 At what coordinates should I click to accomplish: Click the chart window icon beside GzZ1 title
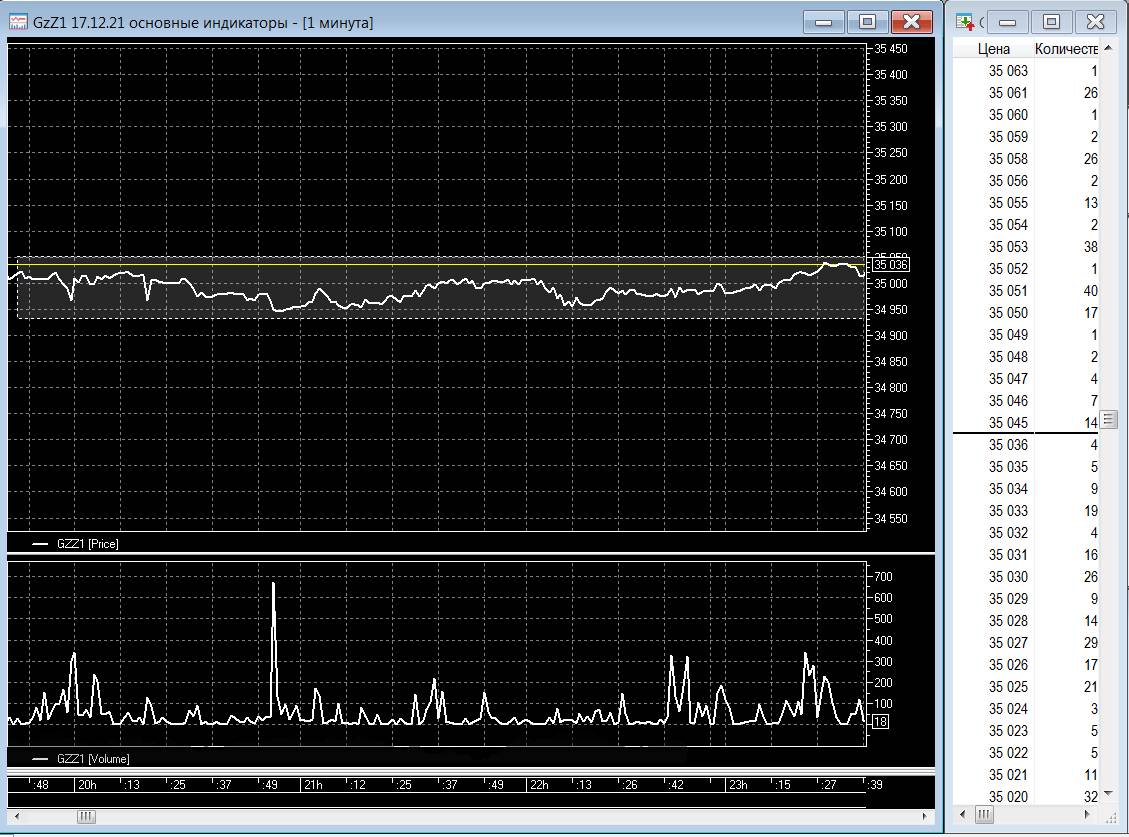point(18,22)
